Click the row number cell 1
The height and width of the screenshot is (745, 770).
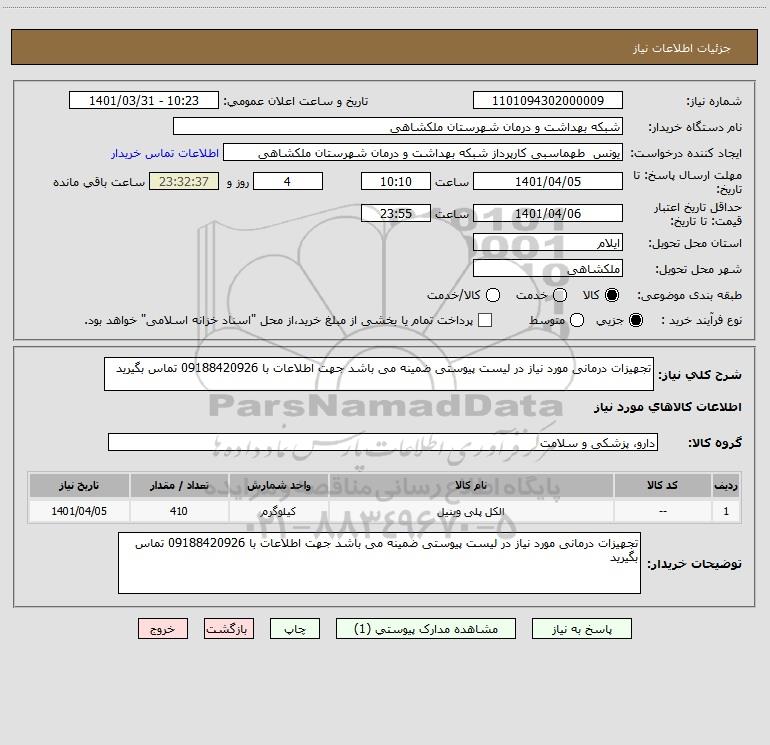726,511
